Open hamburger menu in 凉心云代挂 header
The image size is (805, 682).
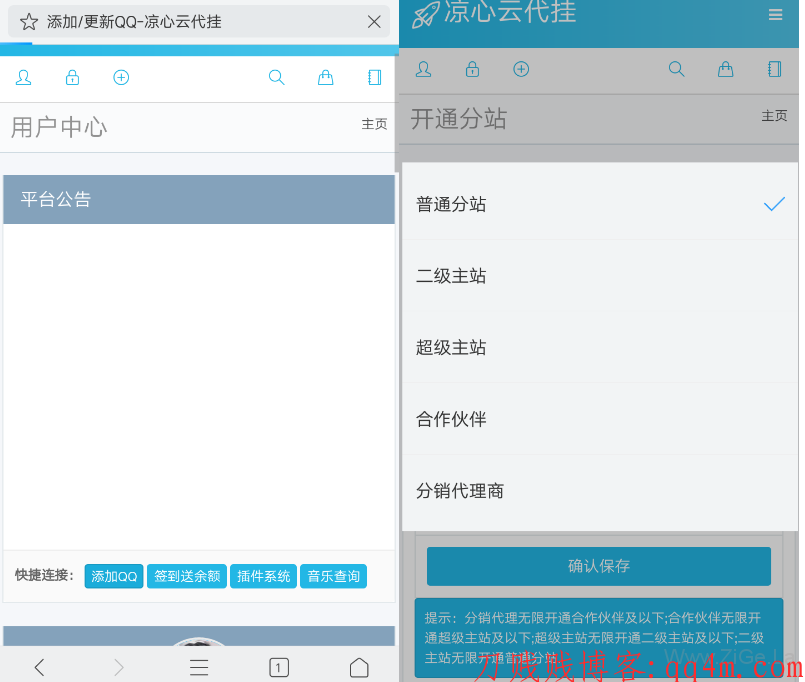(775, 14)
